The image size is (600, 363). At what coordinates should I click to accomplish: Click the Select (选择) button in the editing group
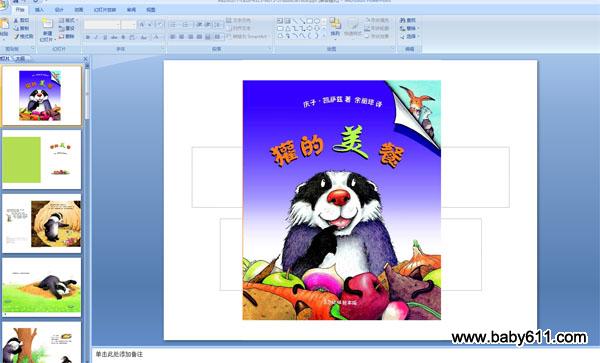(409, 37)
